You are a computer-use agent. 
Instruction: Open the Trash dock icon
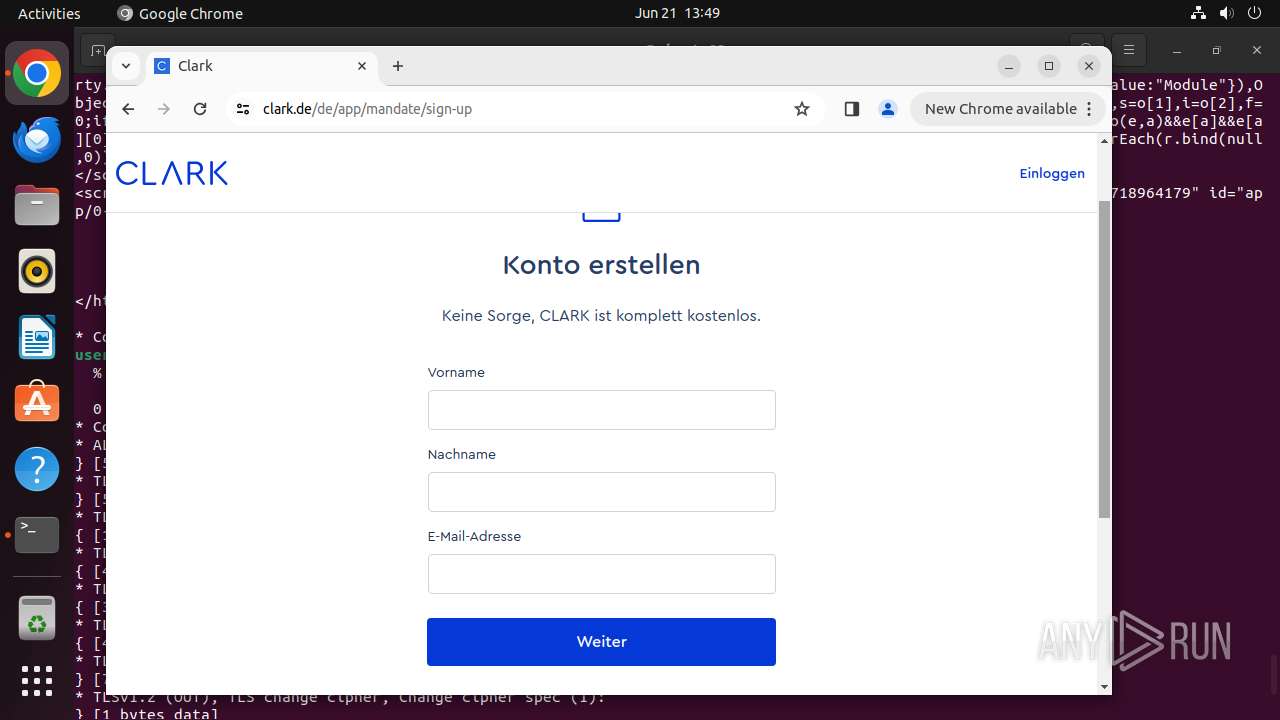point(37,617)
